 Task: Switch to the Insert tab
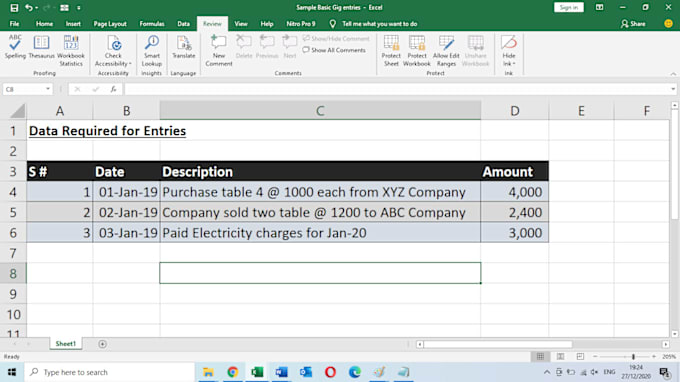(x=73, y=24)
